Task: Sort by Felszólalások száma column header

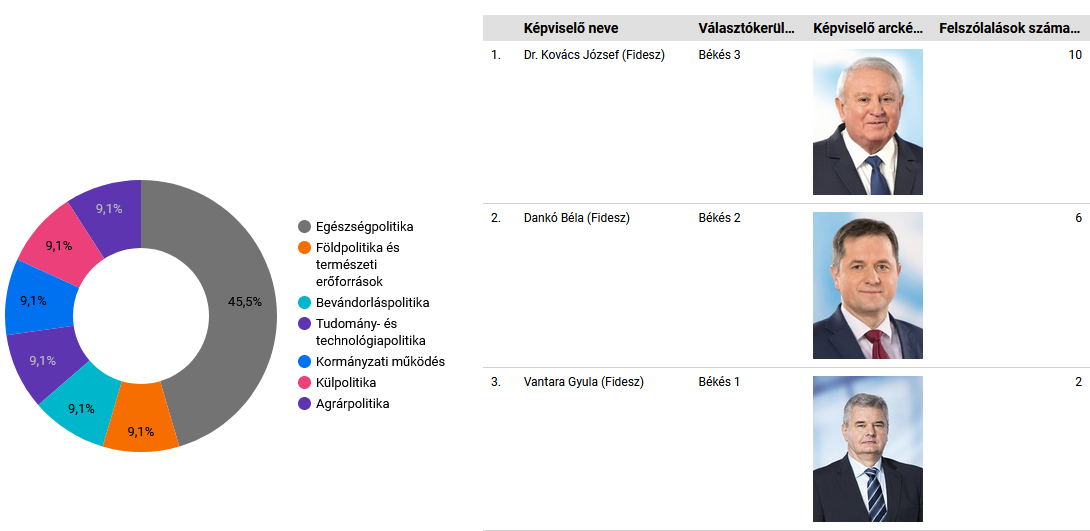Action: pos(1009,28)
